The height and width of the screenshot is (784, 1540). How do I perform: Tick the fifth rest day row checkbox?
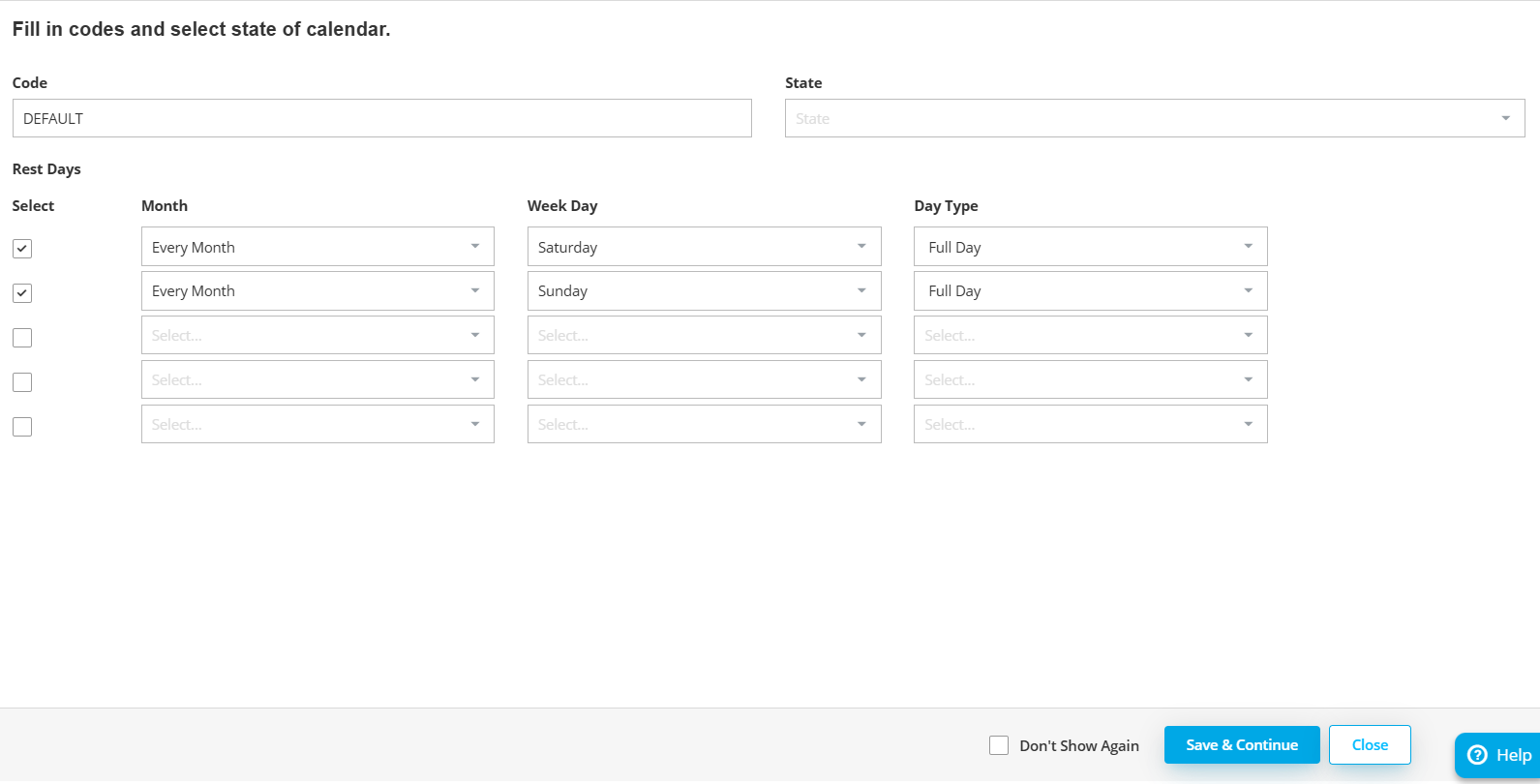pyautogui.click(x=22, y=427)
